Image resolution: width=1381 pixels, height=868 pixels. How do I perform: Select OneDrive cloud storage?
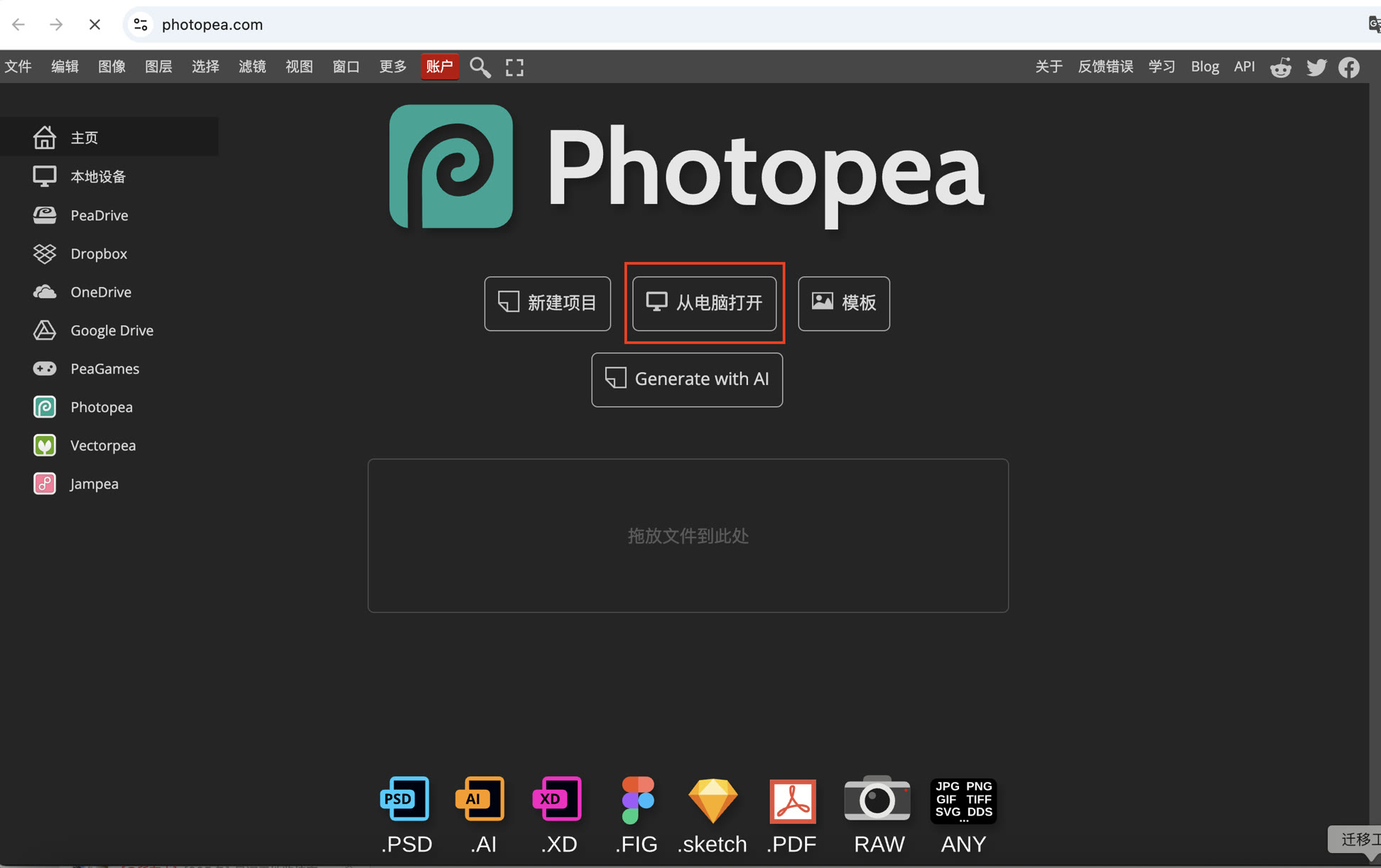pyautogui.click(x=100, y=292)
